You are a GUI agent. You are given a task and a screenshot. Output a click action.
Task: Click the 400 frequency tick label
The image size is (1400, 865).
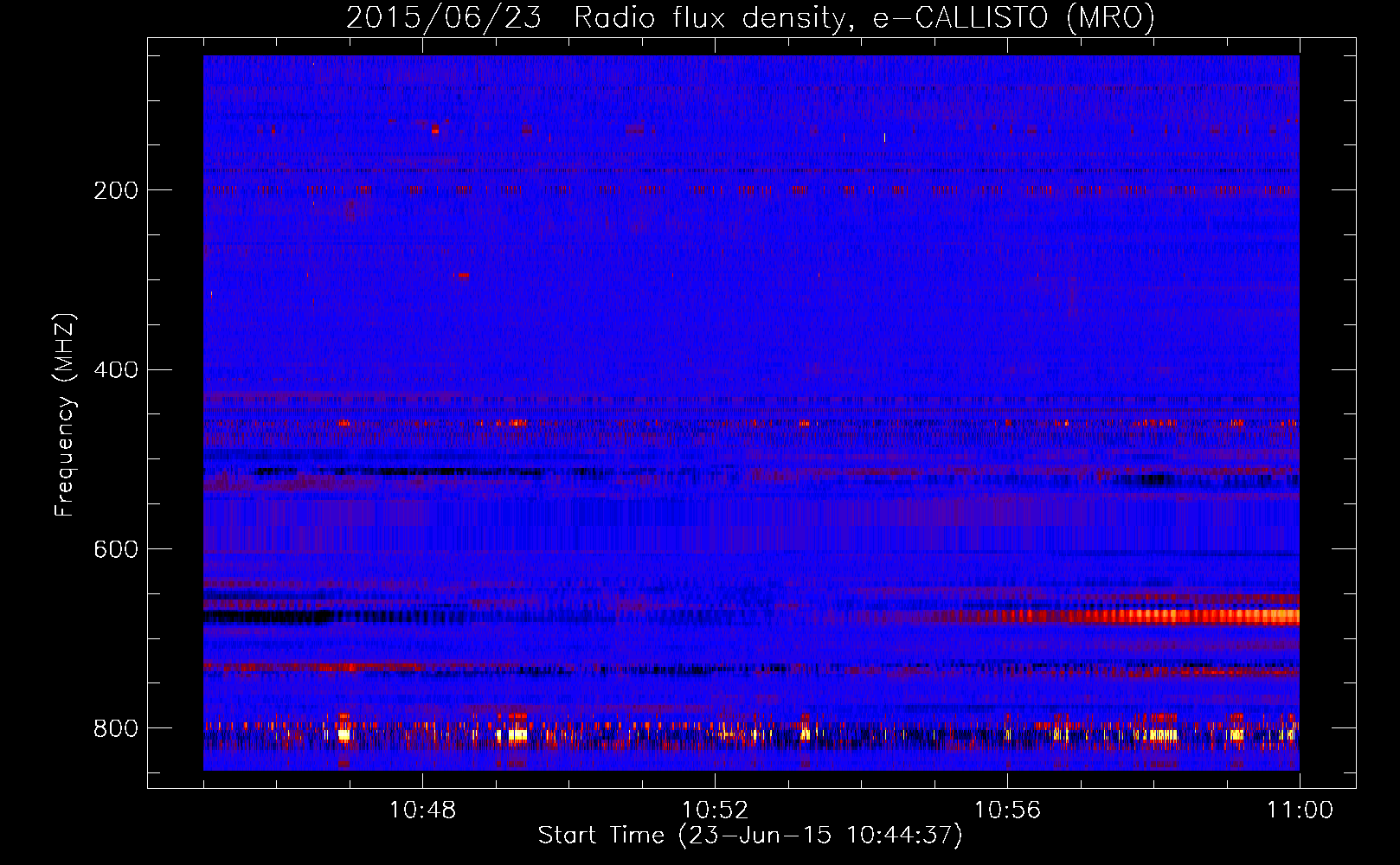[x=116, y=370]
